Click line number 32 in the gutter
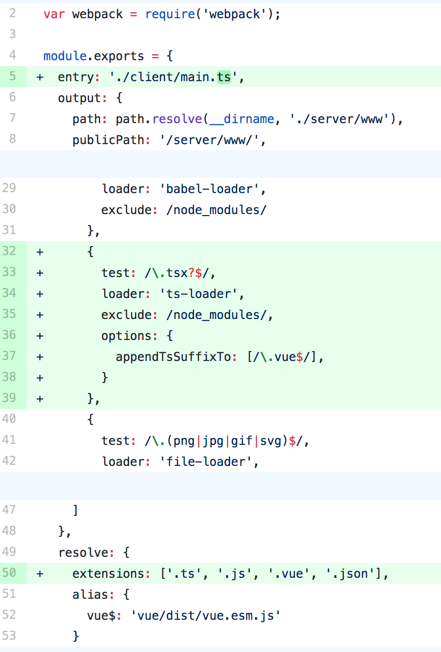 [9, 251]
